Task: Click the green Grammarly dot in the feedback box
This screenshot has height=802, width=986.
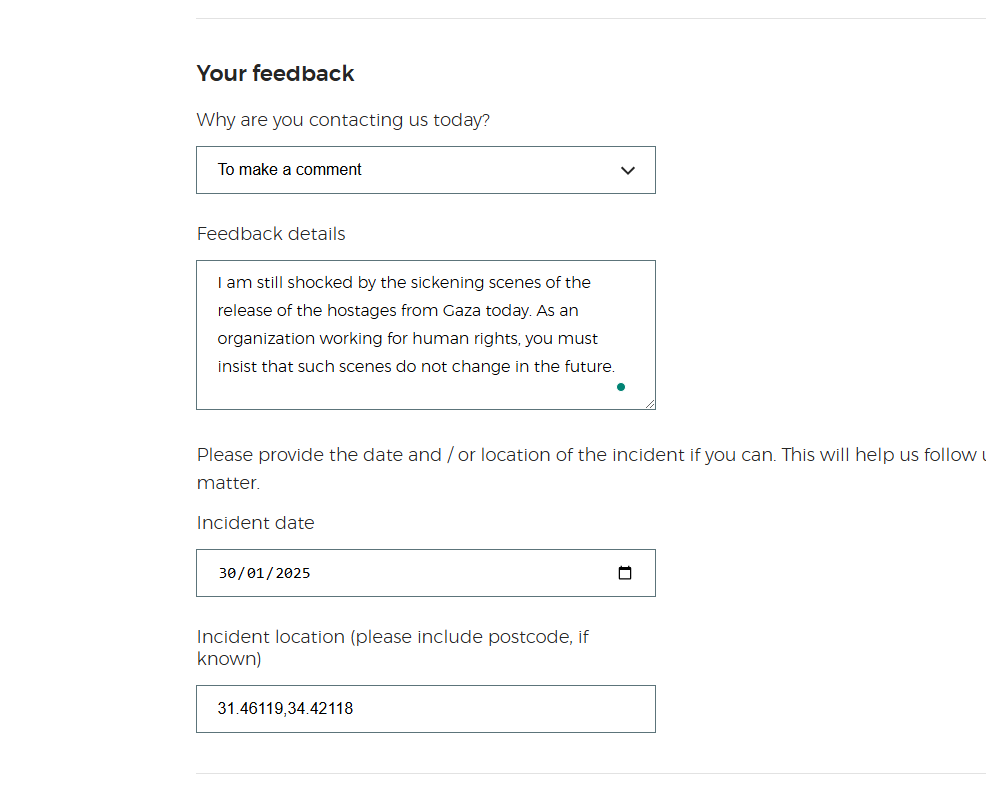Action: (x=621, y=387)
